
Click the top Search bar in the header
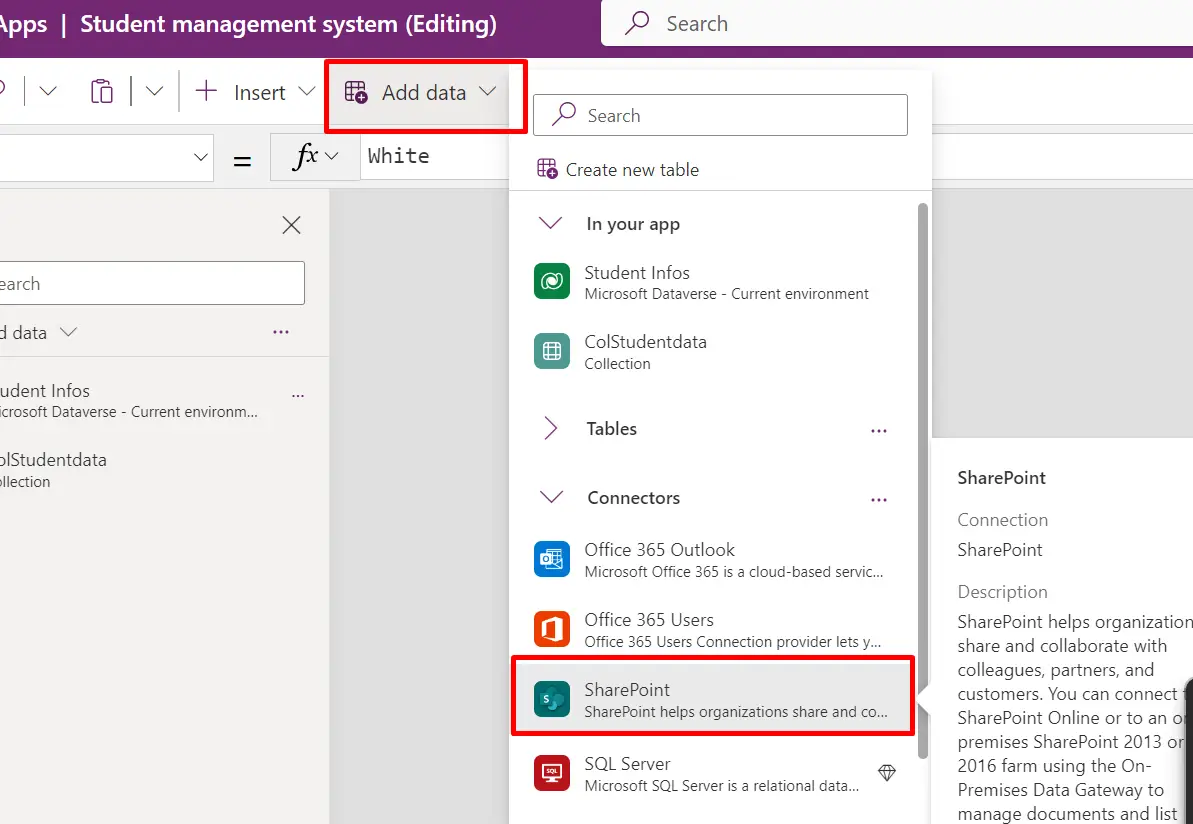897,24
